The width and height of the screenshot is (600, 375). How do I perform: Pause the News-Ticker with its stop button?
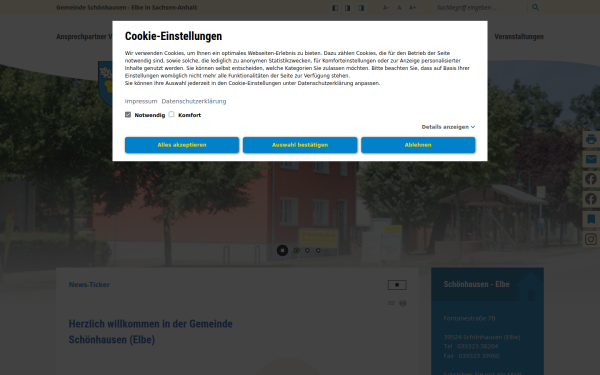point(397,285)
